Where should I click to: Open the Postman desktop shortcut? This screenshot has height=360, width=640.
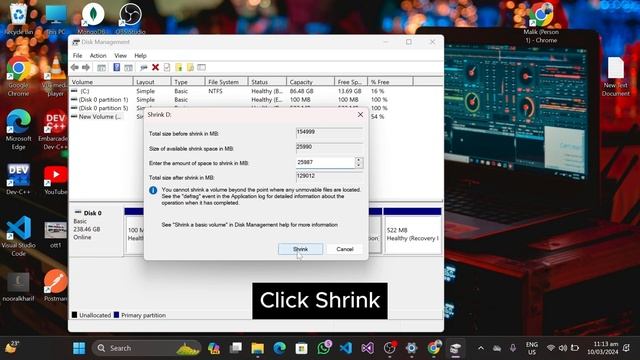pyautogui.click(x=56, y=285)
